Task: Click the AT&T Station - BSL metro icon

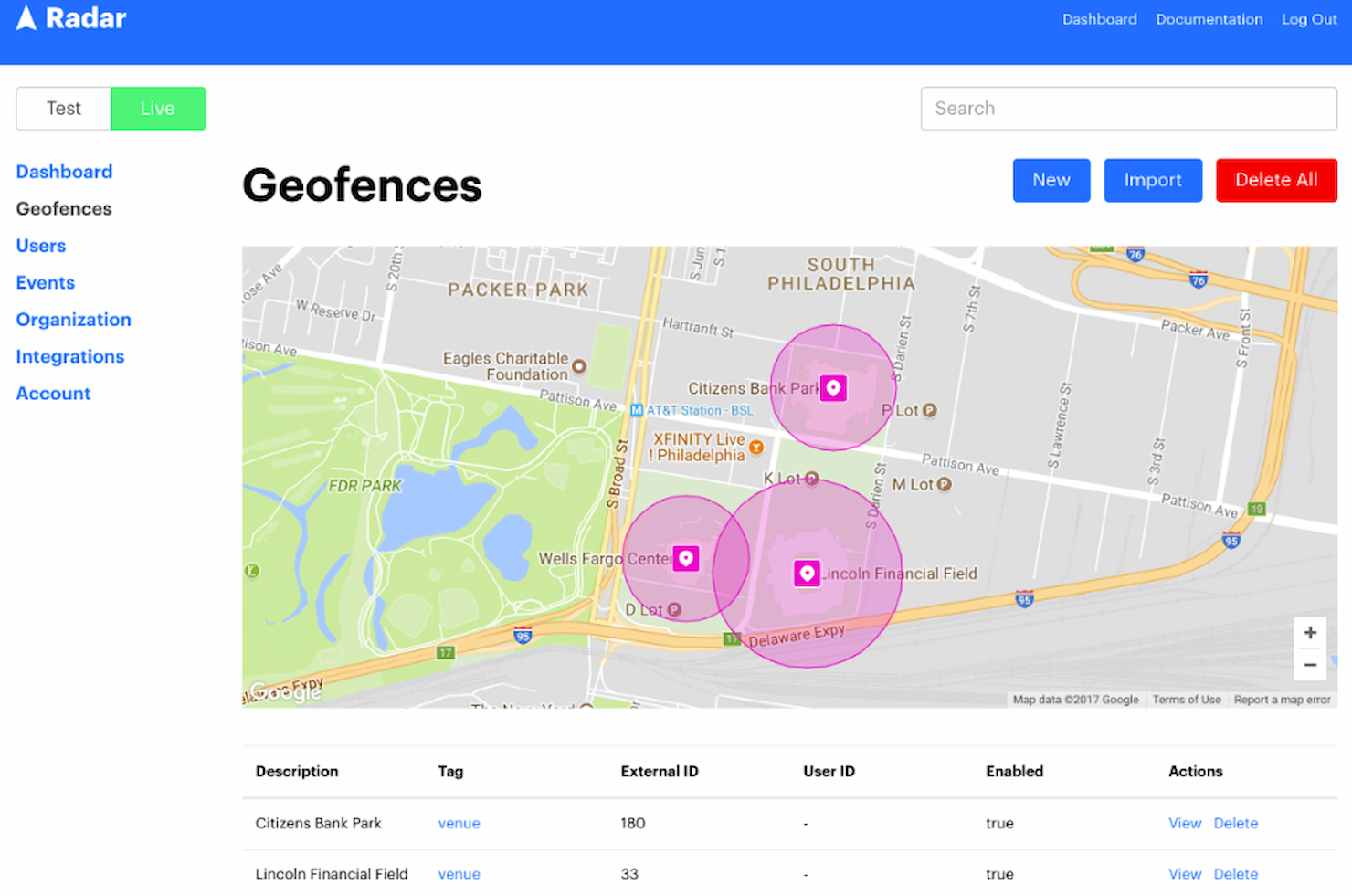Action: [635, 410]
